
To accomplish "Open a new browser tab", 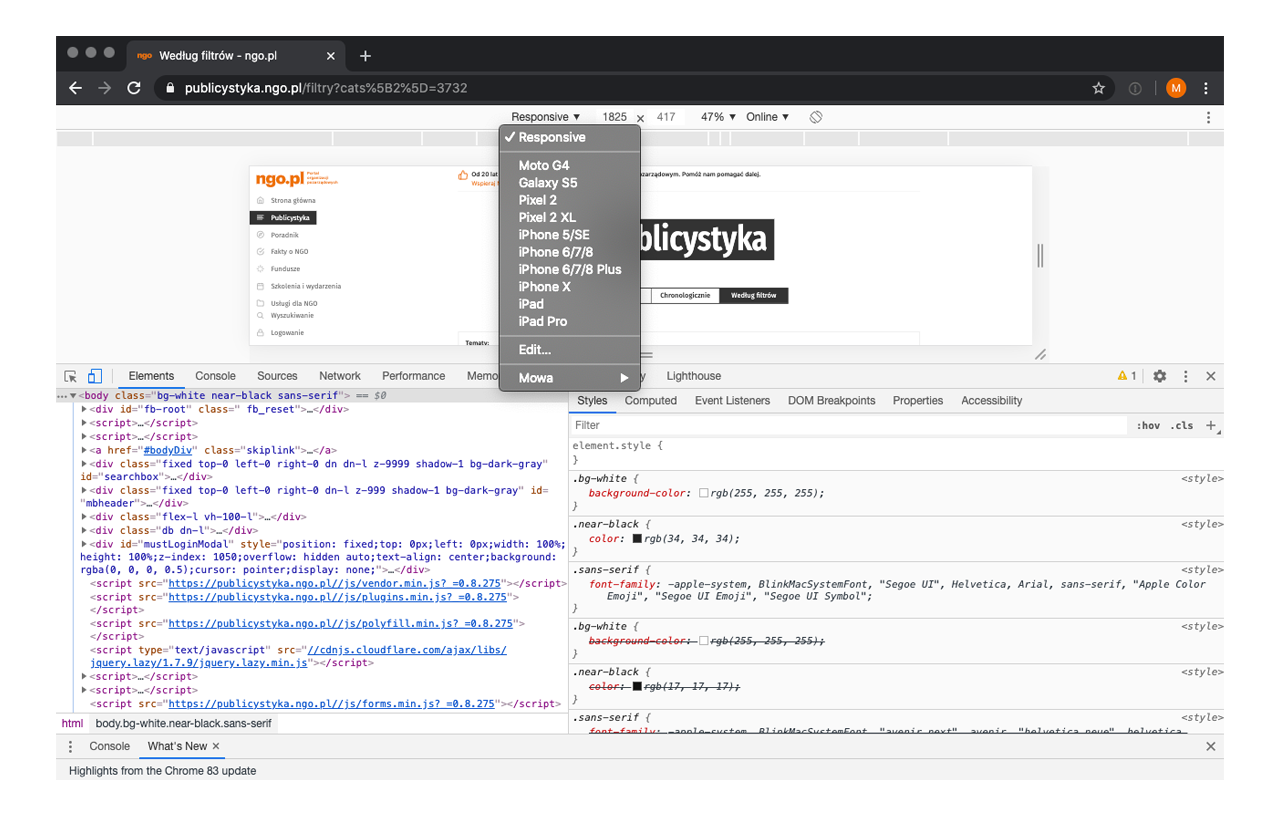I will click(365, 56).
